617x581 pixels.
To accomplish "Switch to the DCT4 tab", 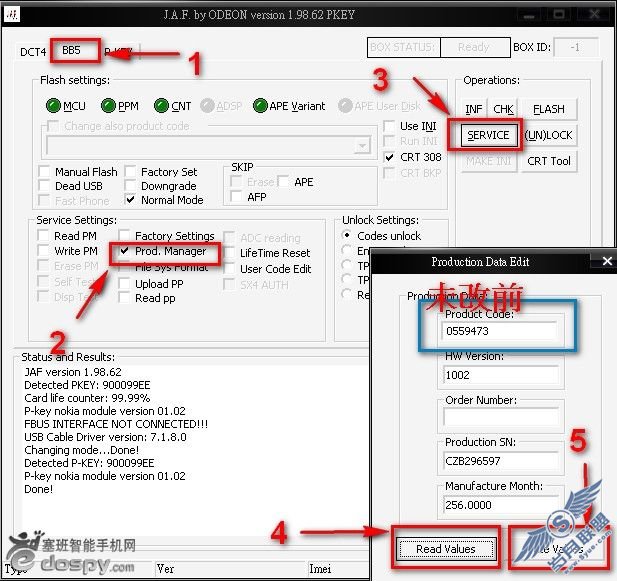I will [33, 52].
